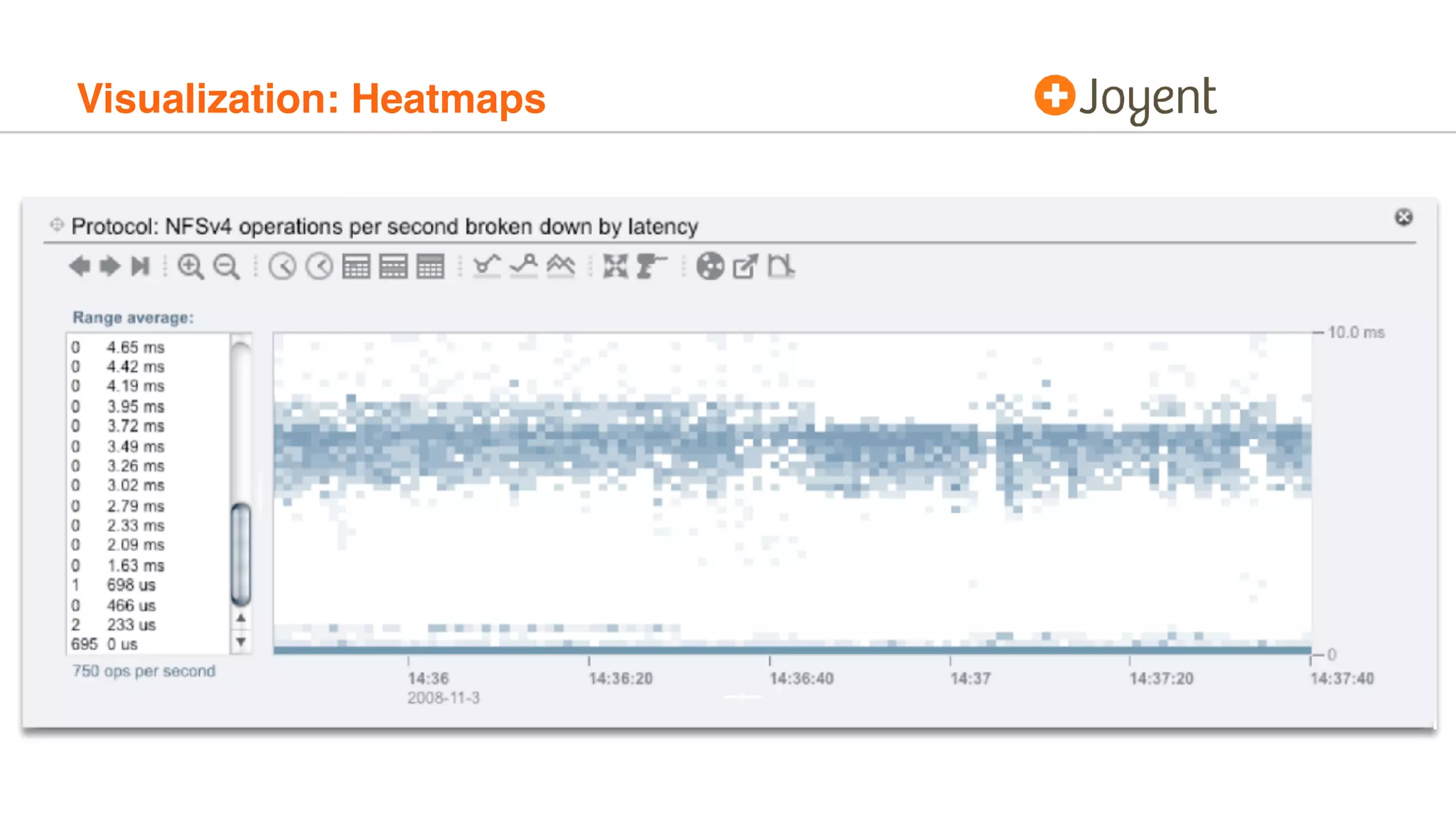1456x819 pixels.
Task: Select the 1.63 ms row
Action: tap(148, 565)
